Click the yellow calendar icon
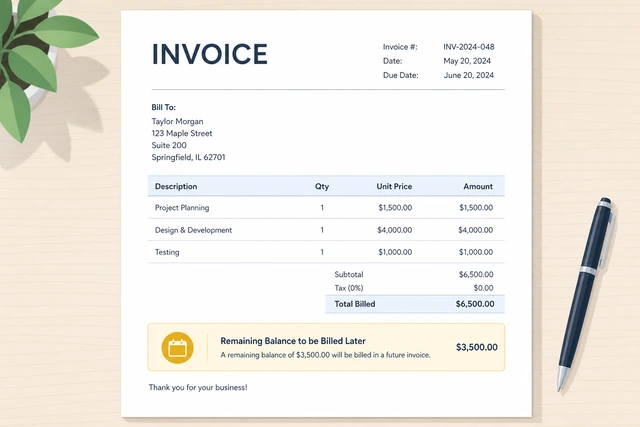The height and width of the screenshot is (427, 640). point(177,348)
